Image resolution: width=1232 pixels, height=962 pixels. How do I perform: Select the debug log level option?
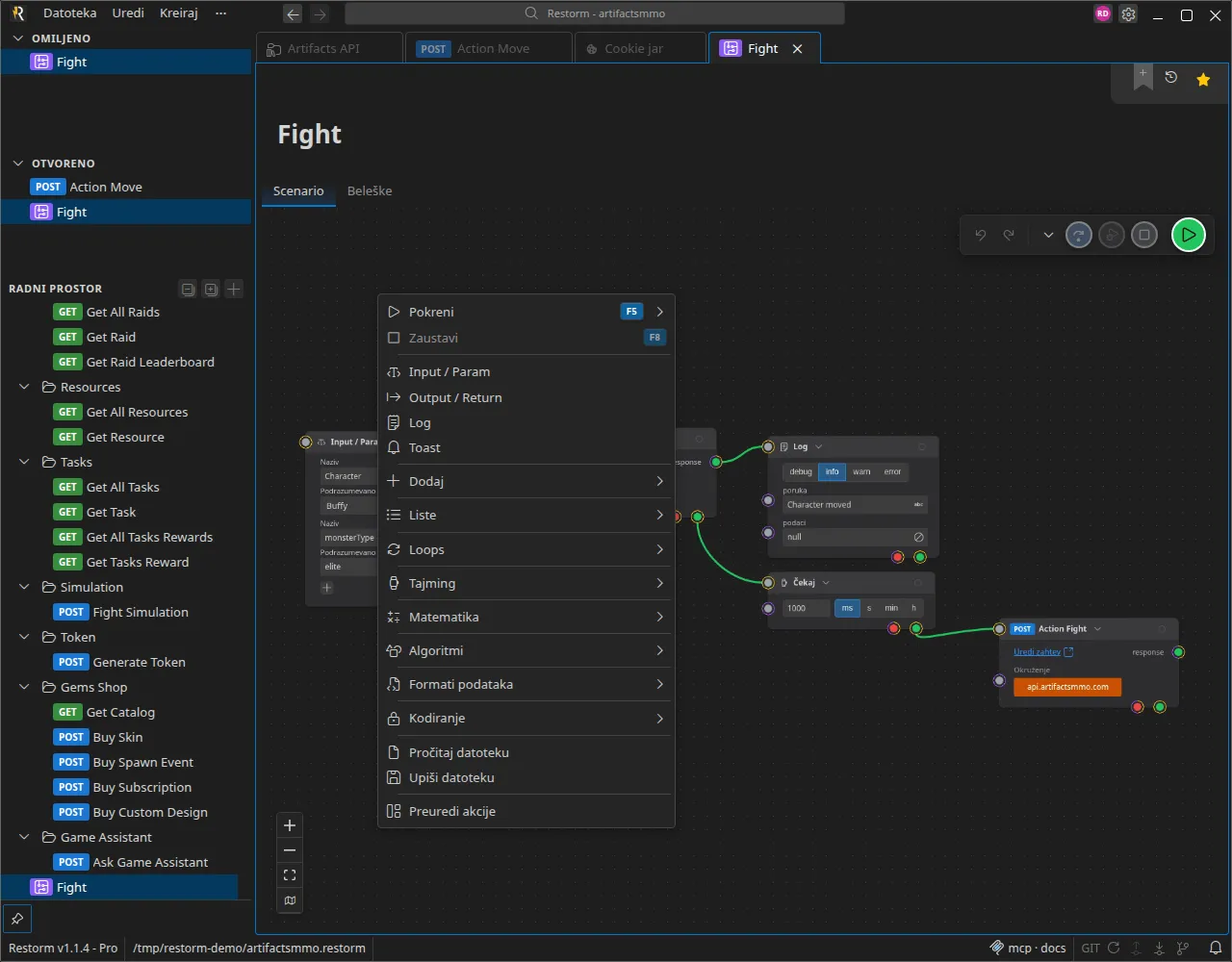click(x=801, y=471)
